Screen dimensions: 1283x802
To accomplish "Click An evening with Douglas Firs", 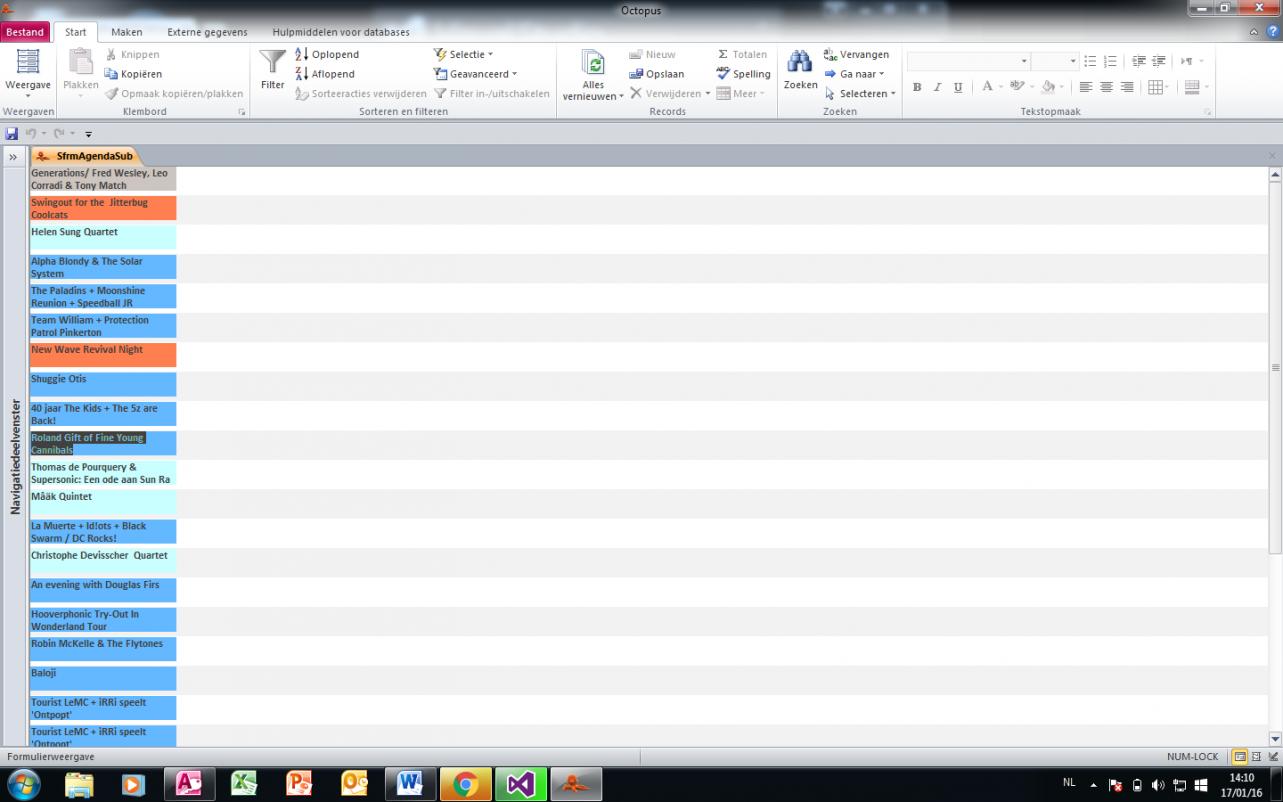I will point(103,590).
